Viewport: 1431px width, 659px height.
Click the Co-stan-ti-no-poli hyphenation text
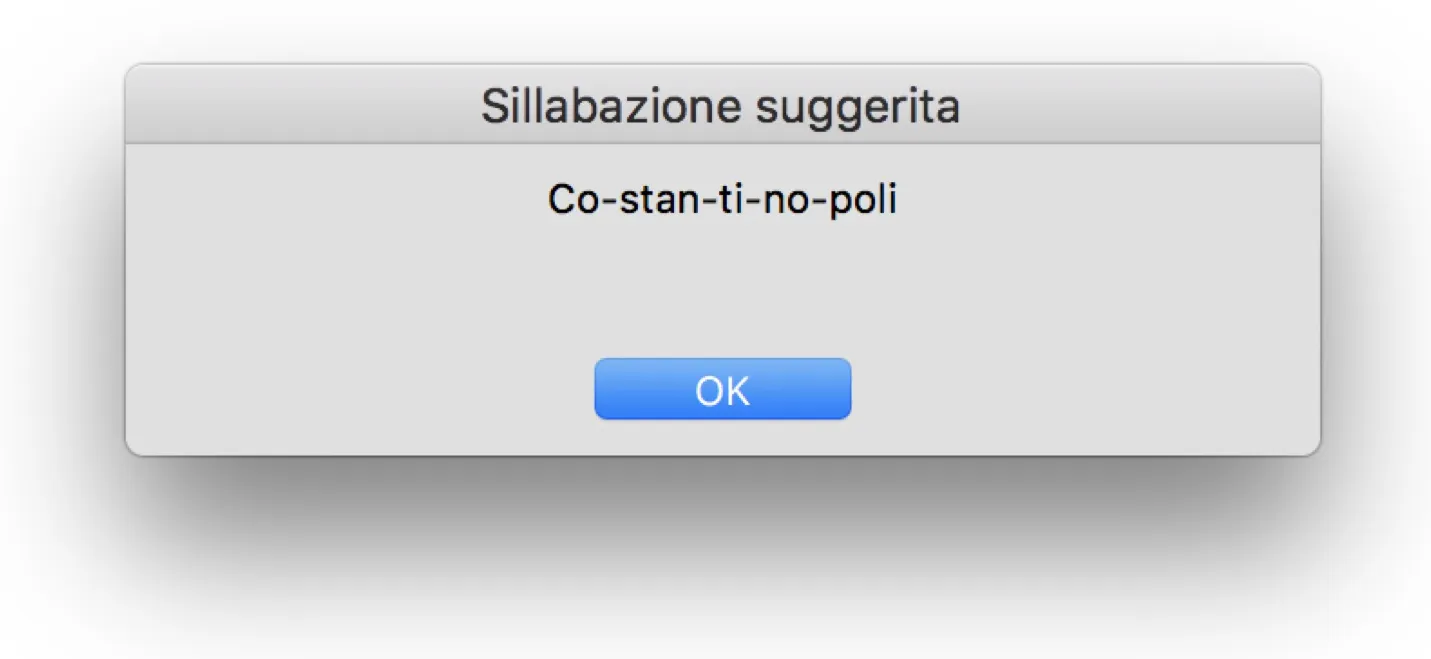point(722,200)
